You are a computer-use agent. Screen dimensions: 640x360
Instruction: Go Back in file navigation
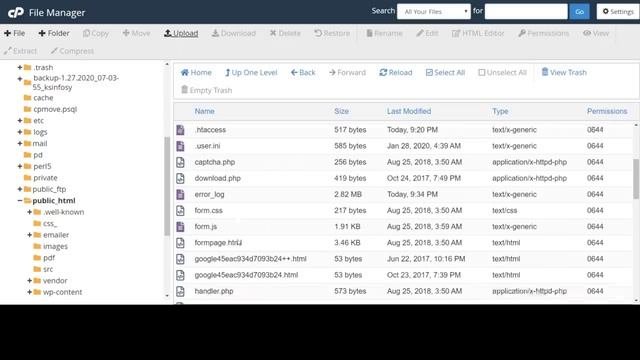pyautogui.click(x=303, y=73)
